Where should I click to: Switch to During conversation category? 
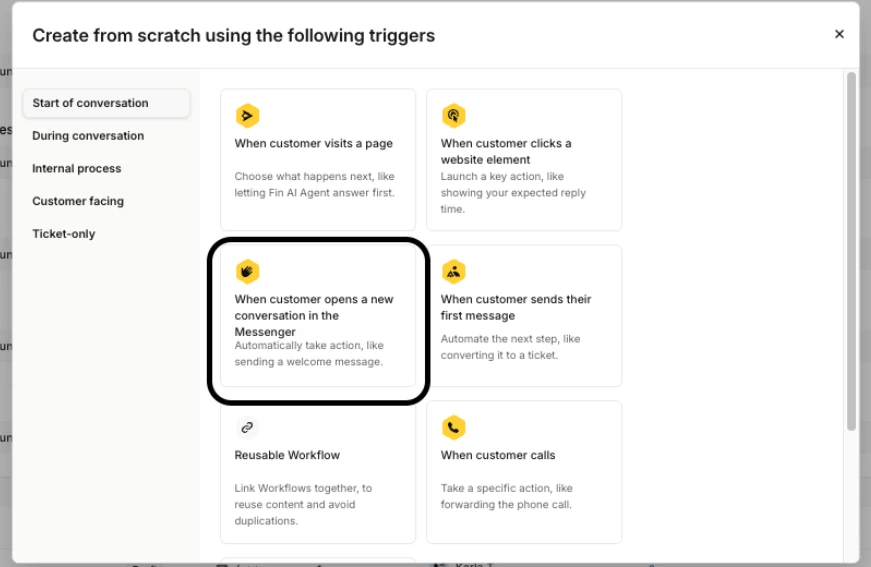[x=88, y=136]
